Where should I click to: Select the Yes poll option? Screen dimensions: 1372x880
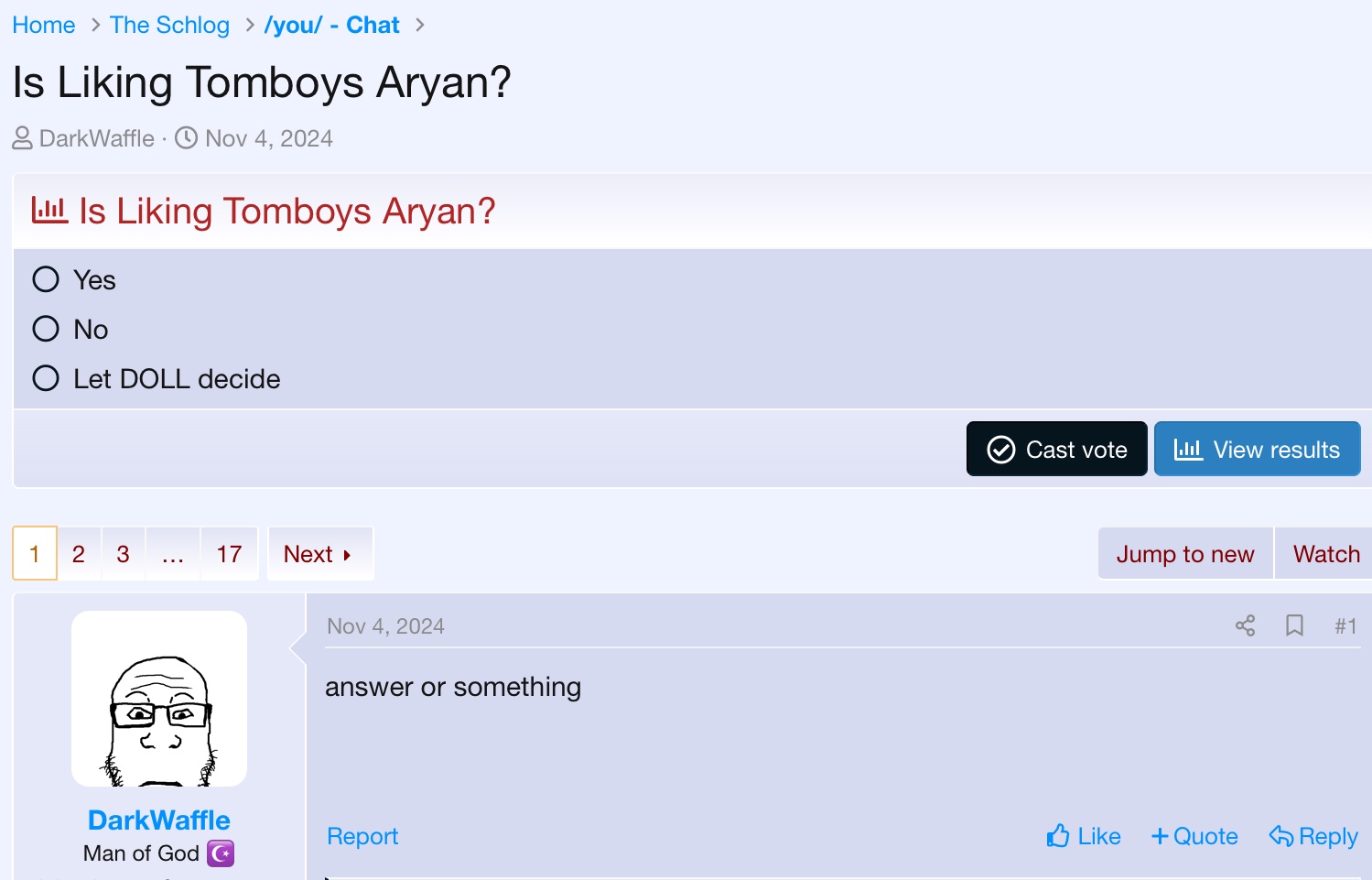(x=46, y=279)
